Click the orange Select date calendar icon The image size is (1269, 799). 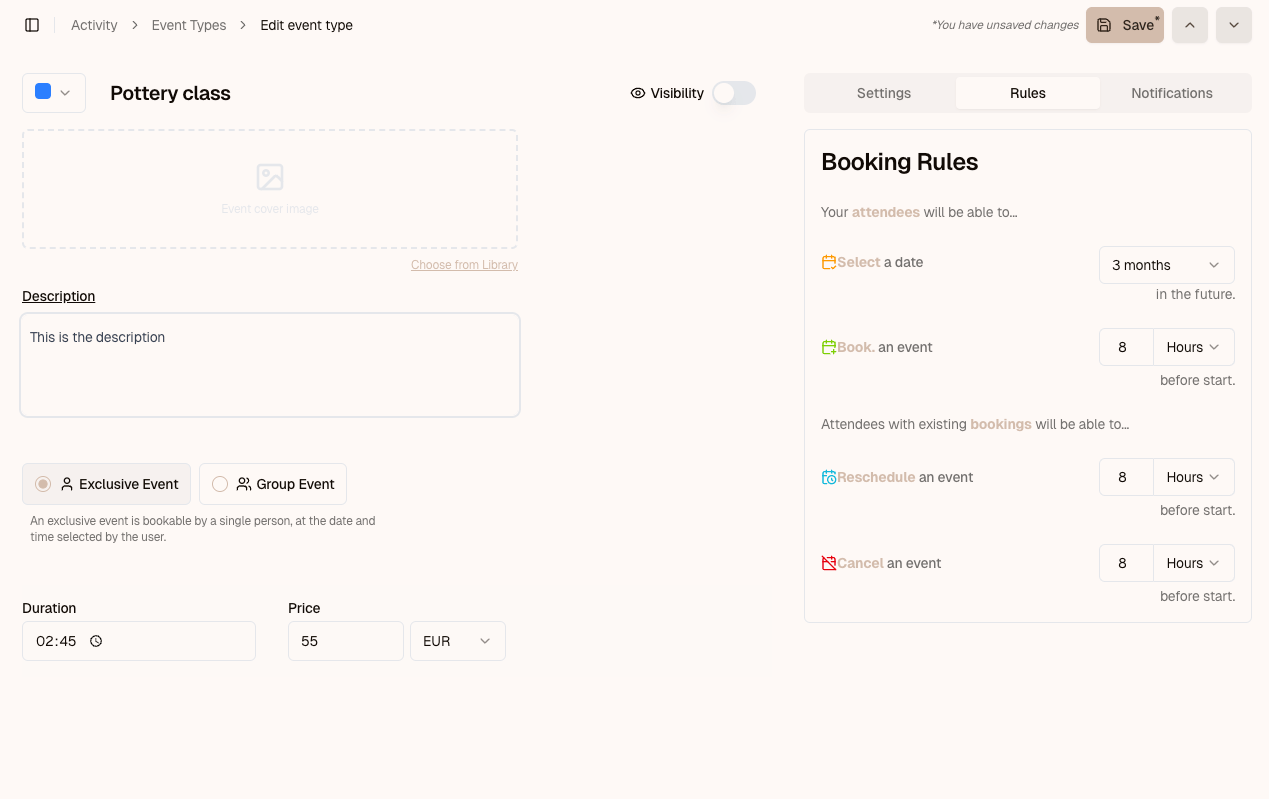[827, 261]
